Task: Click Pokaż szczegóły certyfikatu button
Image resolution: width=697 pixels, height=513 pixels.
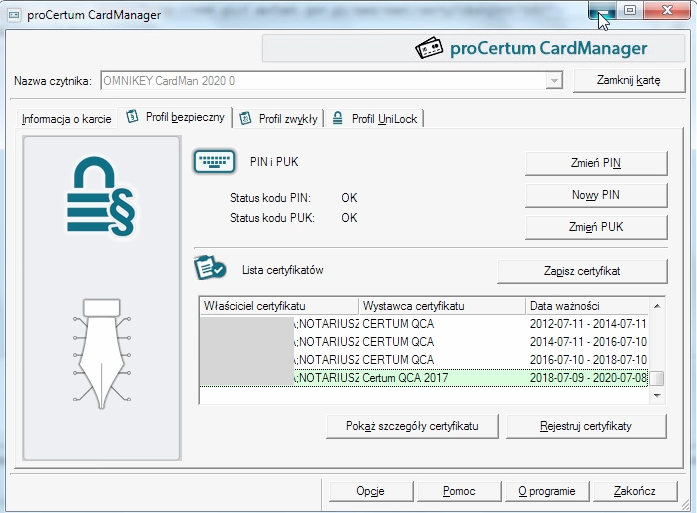Action: [412, 426]
